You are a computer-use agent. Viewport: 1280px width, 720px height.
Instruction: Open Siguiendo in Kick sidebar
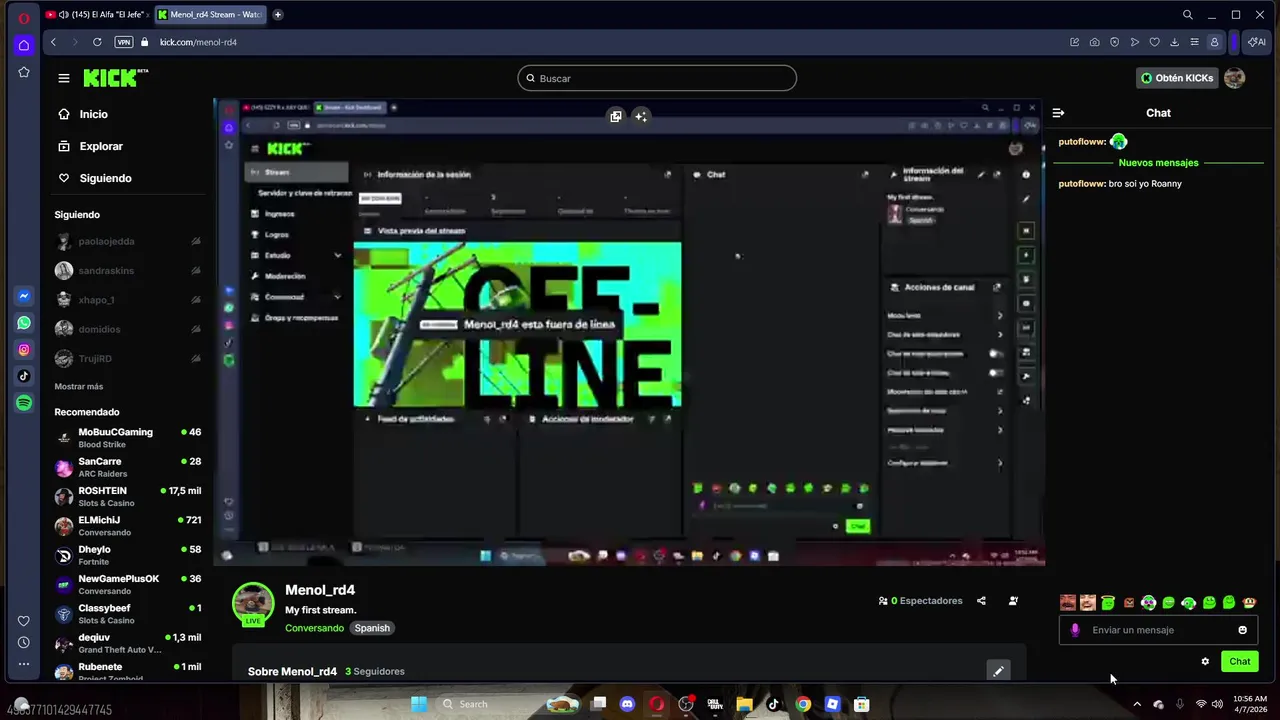(94, 178)
